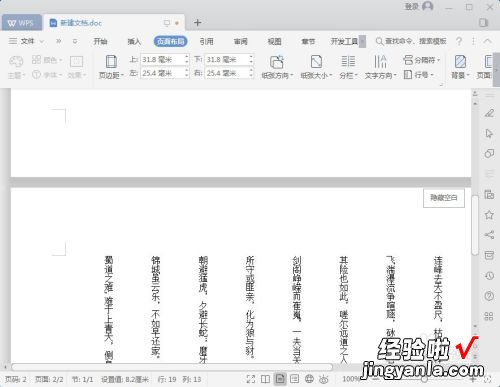The width and height of the screenshot is (500, 387).
Task: Click the 页码: 2 status entry
Action: click(16, 379)
